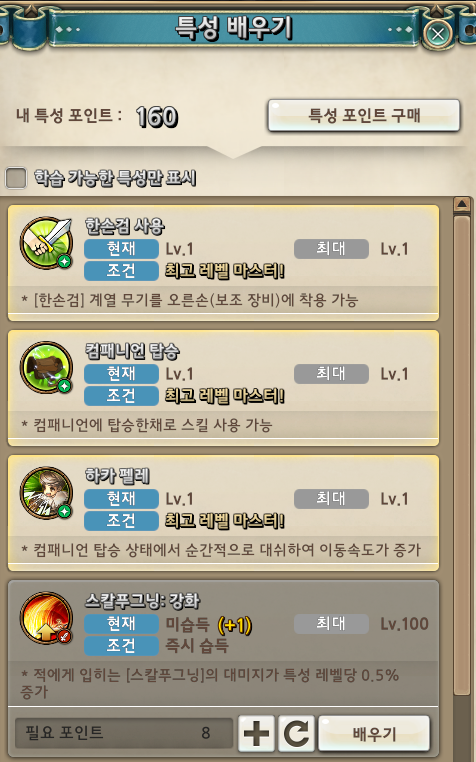Viewport: 476px width, 762px height.
Task: Click the 필요 포인트 value field
Action: point(124,733)
